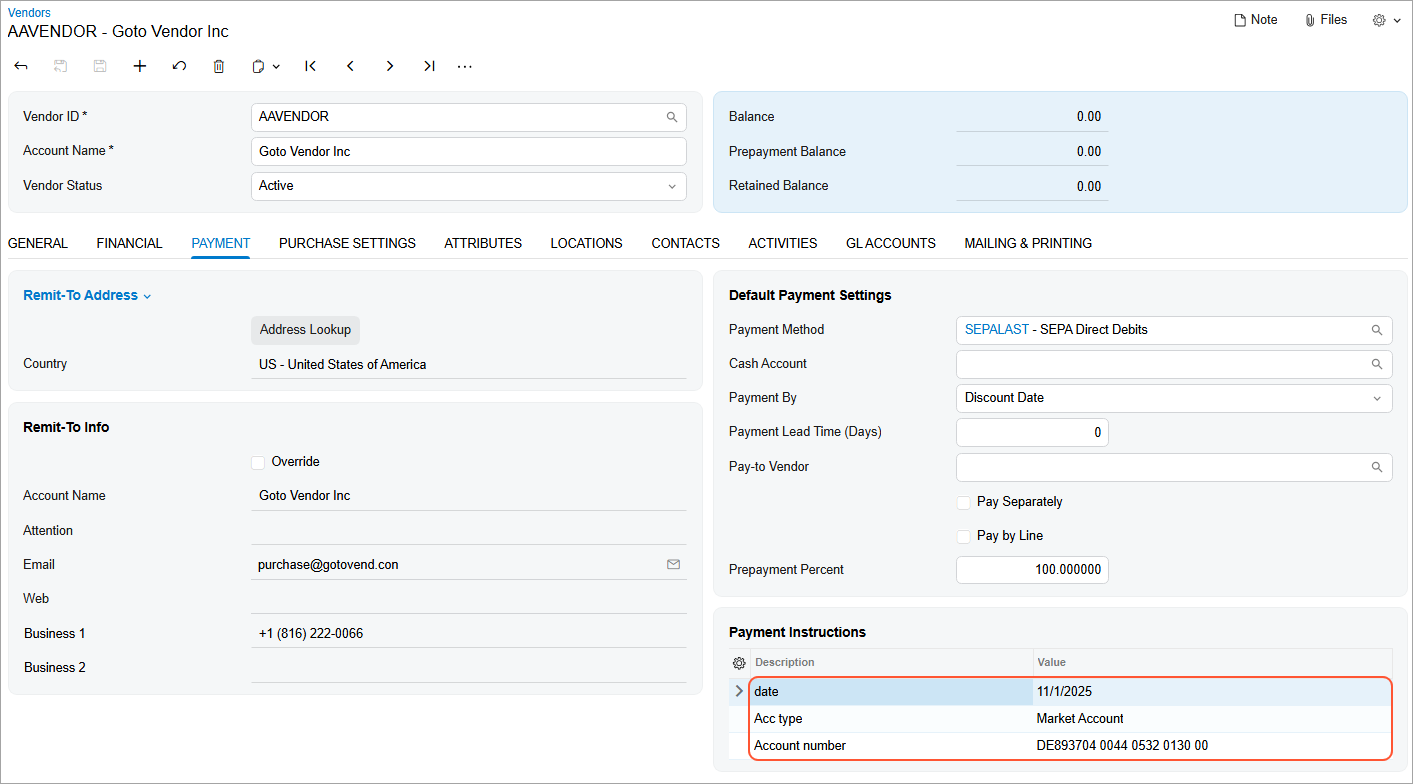Switch to the Activities tab
The image size is (1413, 784).
[x=783, y=243]
